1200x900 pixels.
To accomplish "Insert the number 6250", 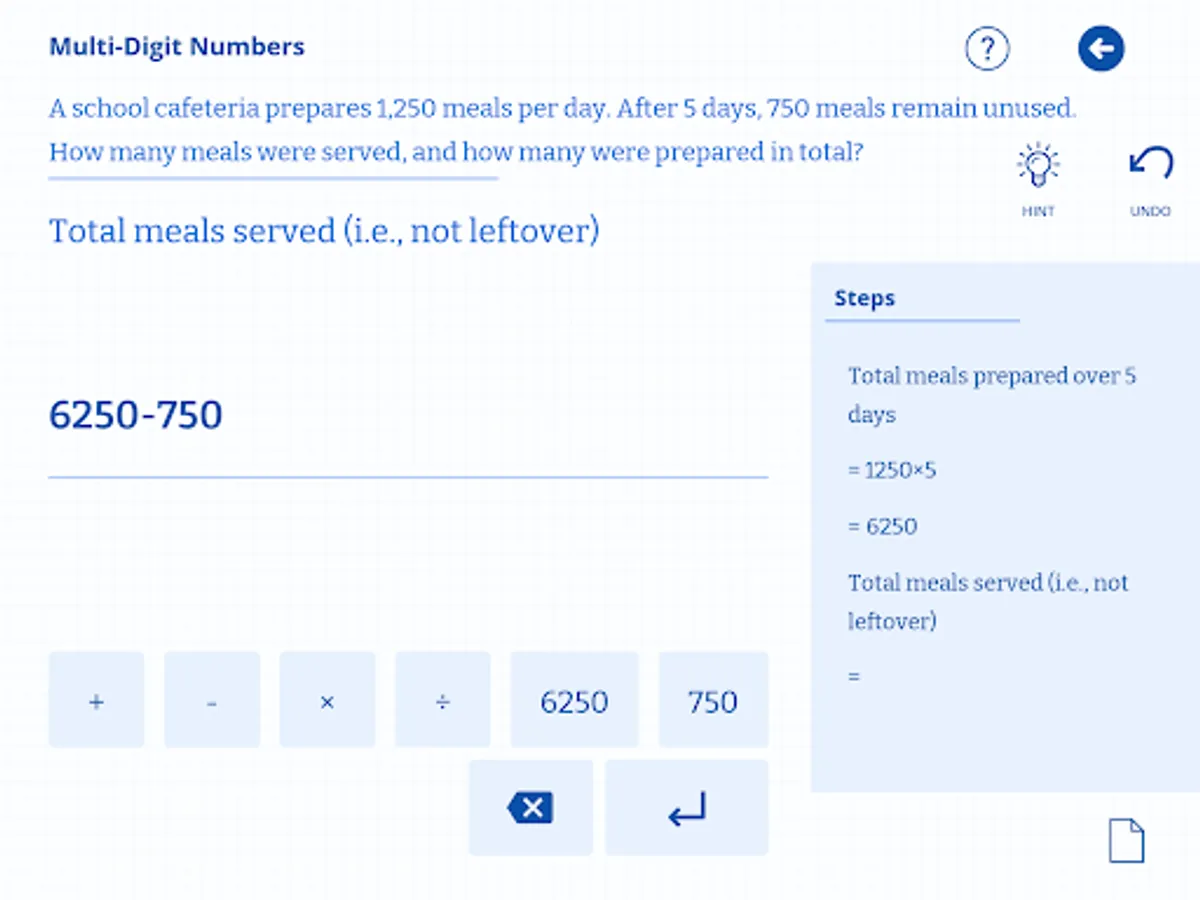I will coord(575,700).
